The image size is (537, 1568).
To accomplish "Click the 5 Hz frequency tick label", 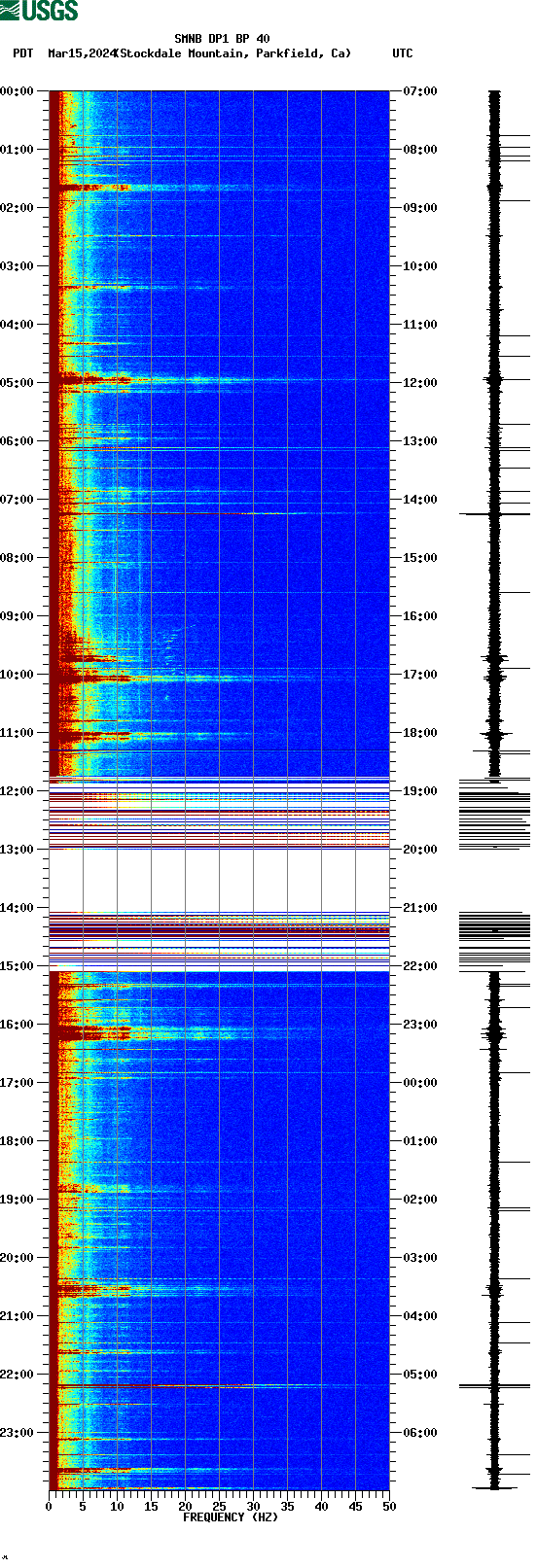I will [83, 1507].
